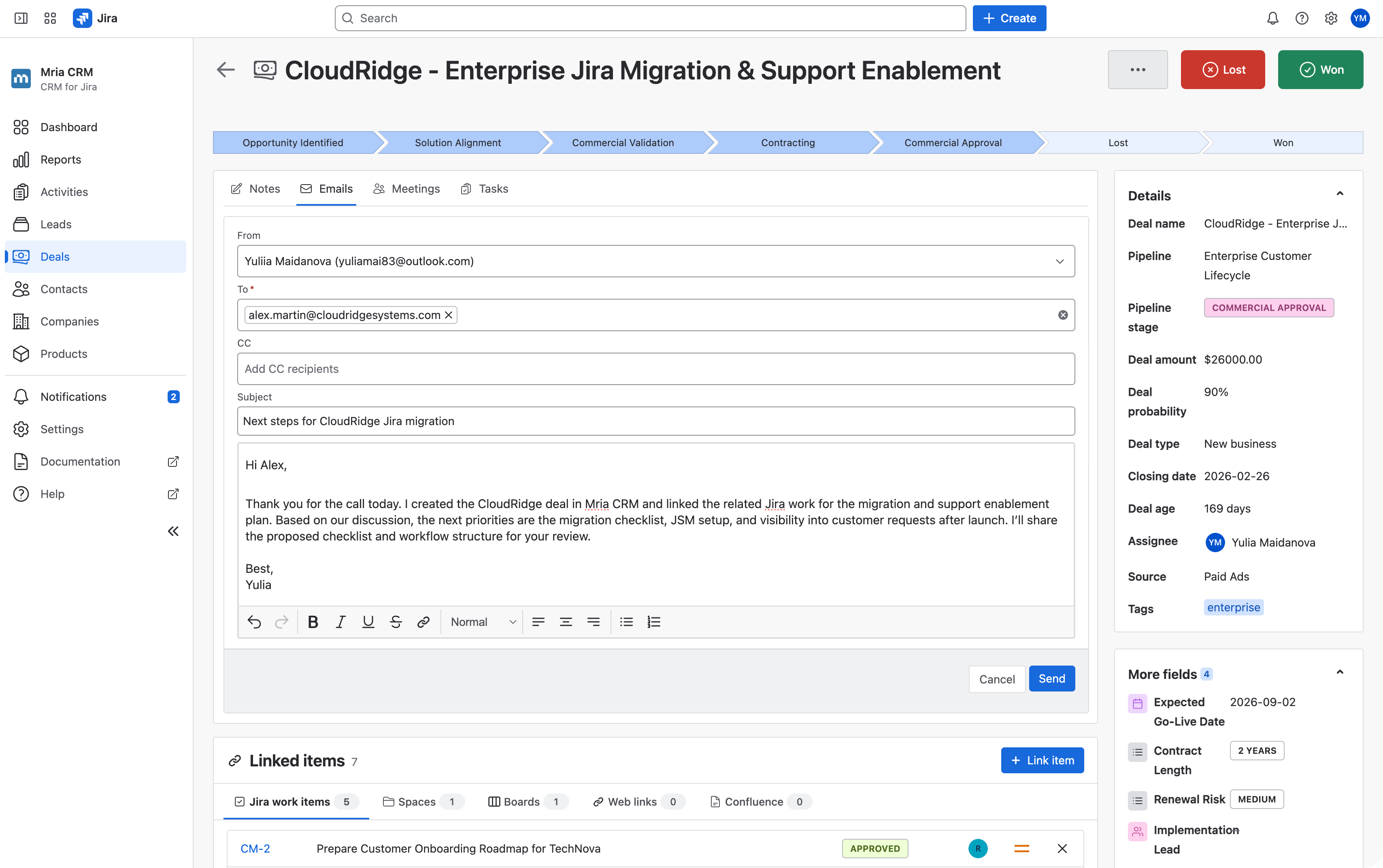Click the CC recipients field

655,368
